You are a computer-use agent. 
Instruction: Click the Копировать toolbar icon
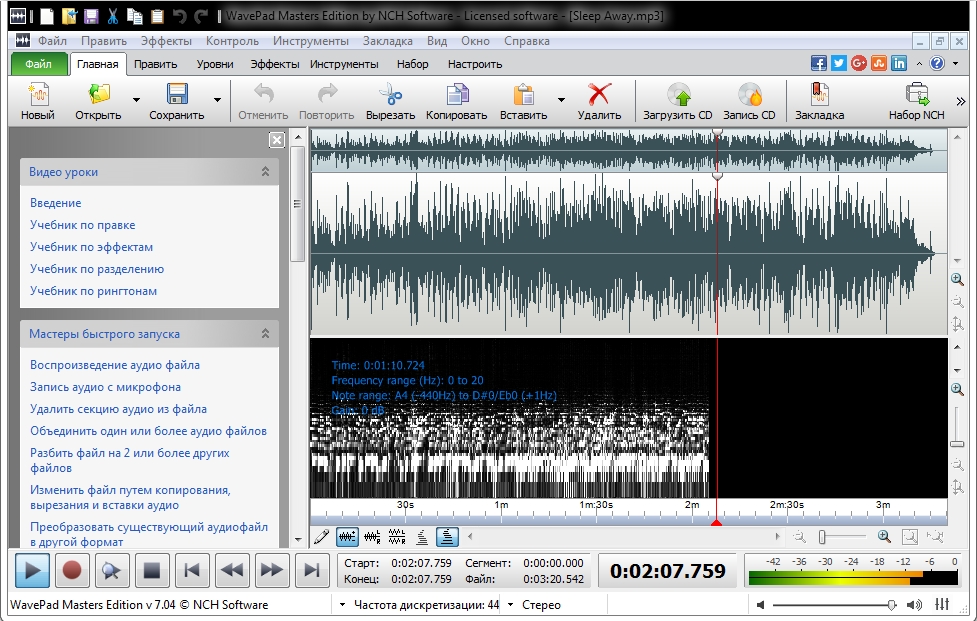(x=457, y=95)
